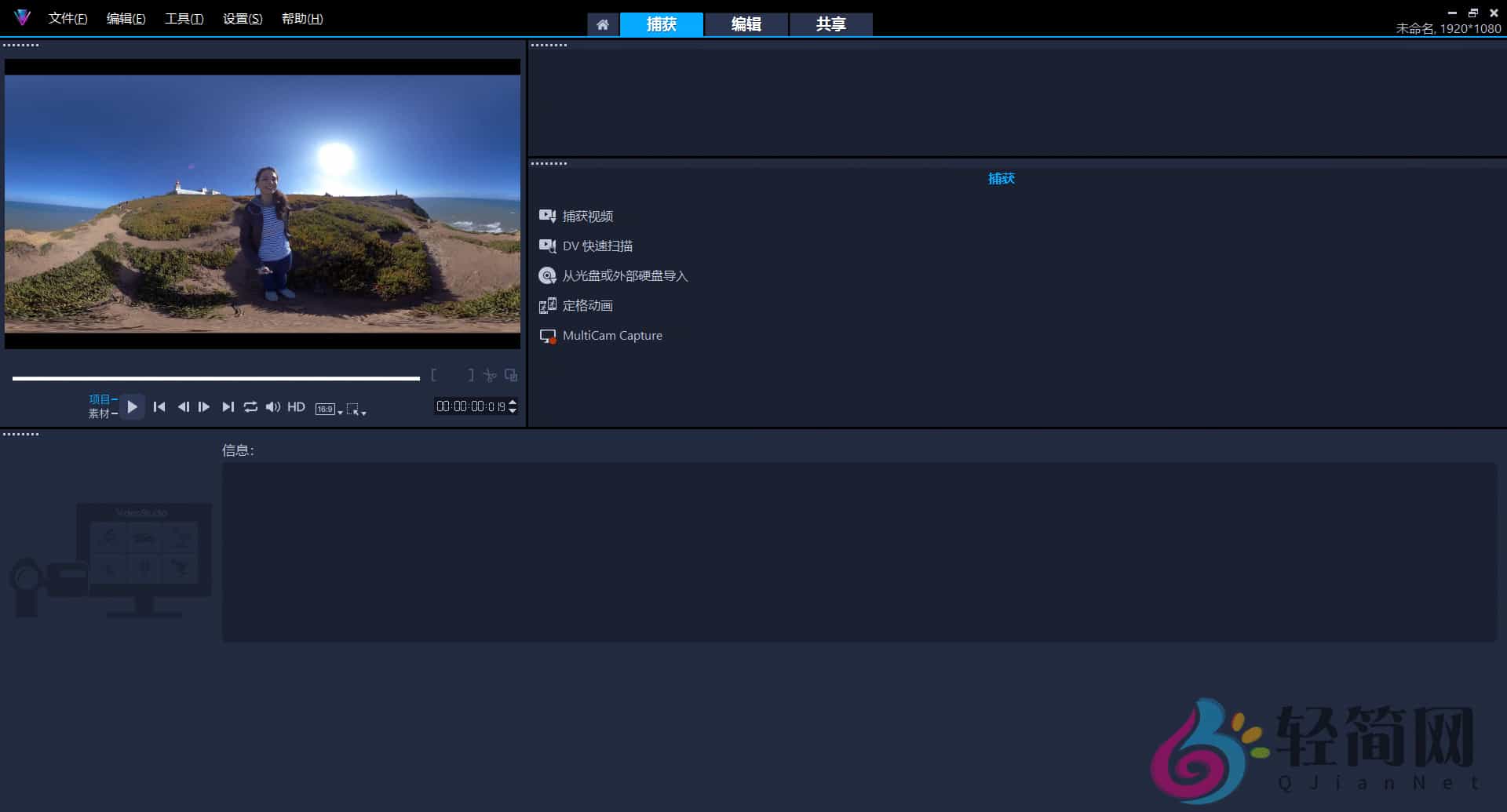Open DV 快速扫描 (DV Quick Scan)

click(x=548, y=246)
